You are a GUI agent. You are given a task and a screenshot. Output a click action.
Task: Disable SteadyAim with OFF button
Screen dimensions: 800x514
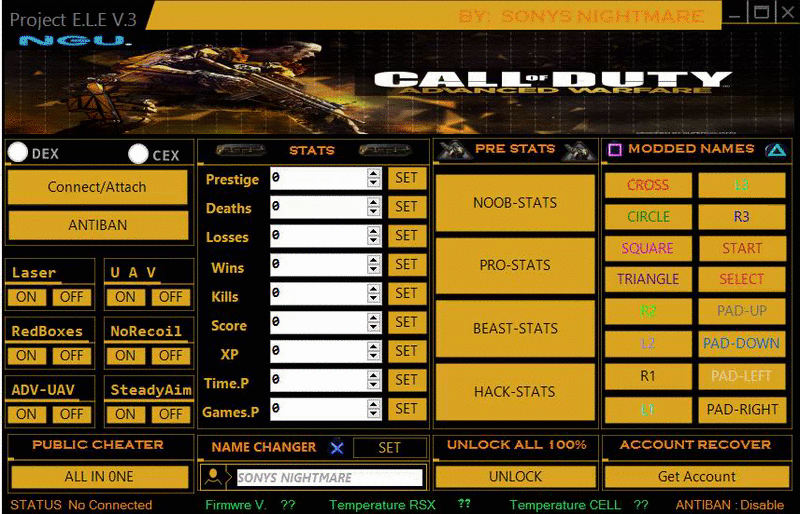click(x=171, y=414)
